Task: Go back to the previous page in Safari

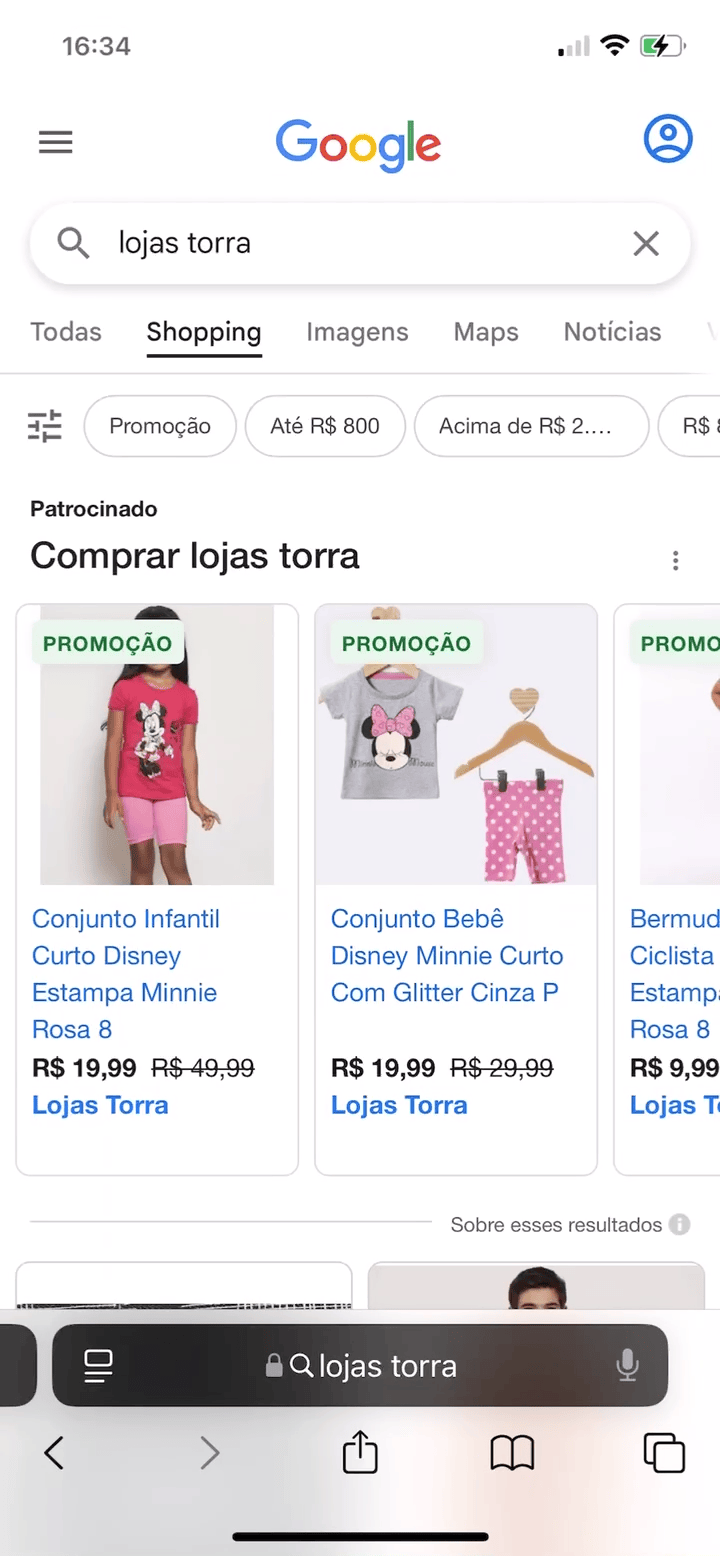Action: 55,1452
